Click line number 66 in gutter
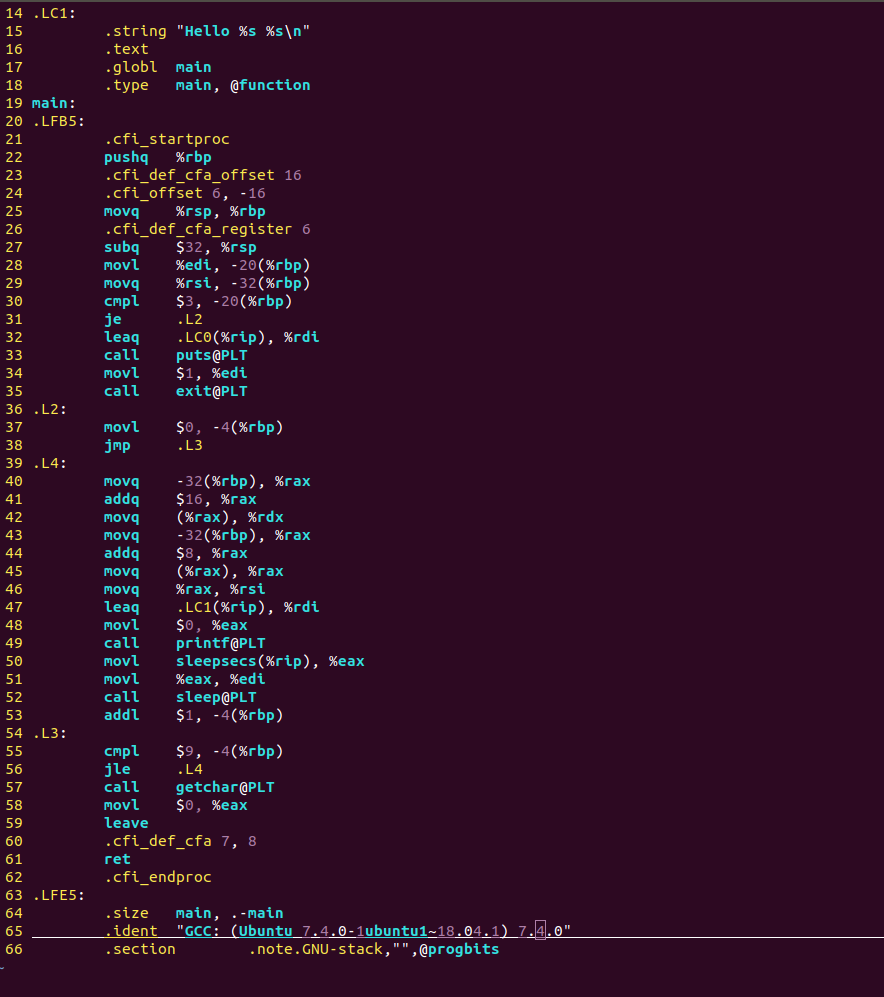The height and width of the screenshot is (997, 884). (x=14, y=949)
